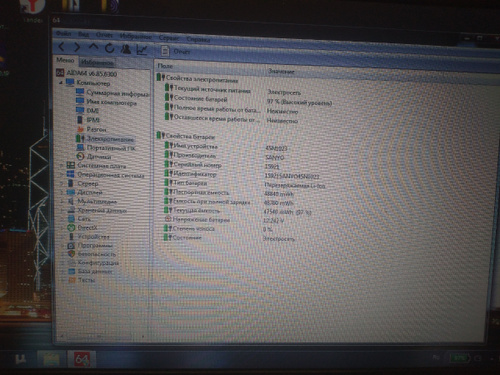Screen dimensions: 500x375
Task: Click the Refresh toolbar icon
Action: click(x=110, y=48)
